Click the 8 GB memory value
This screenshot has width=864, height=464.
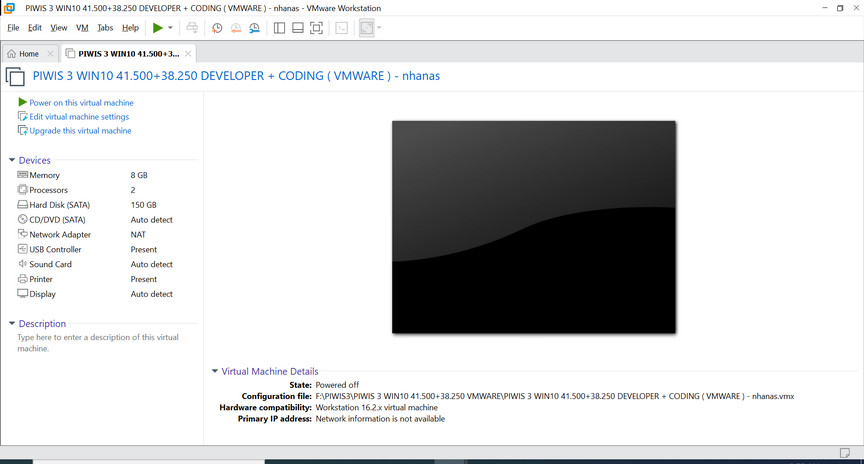click(139, 175)
